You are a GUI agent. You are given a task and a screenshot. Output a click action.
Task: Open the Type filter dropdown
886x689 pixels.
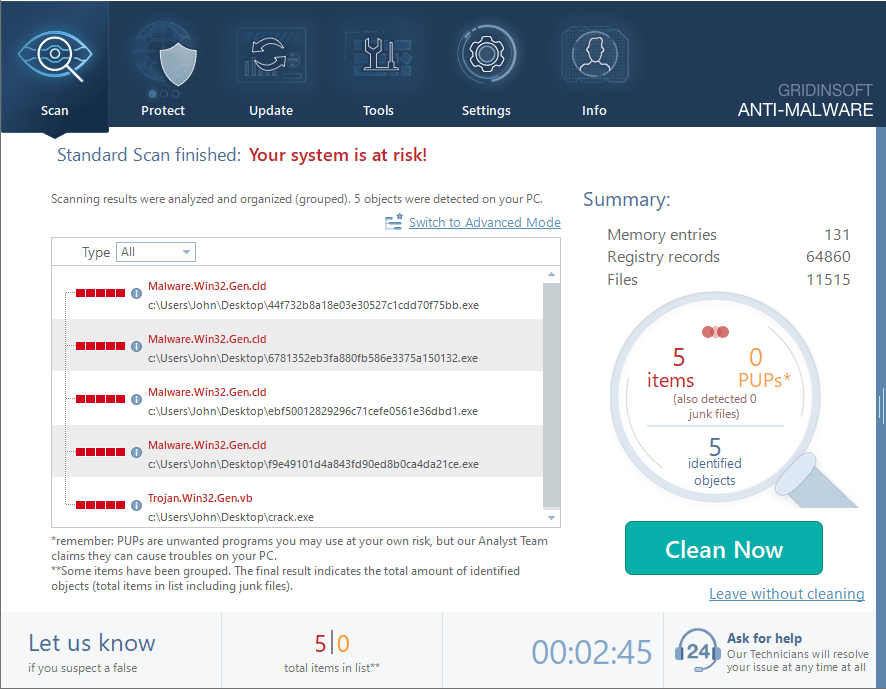coord(156,252)
